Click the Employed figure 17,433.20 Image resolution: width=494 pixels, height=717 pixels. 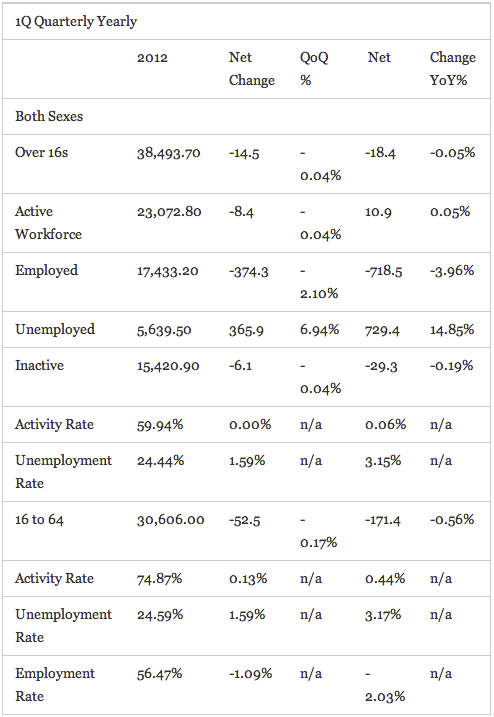tap(168, 271)
